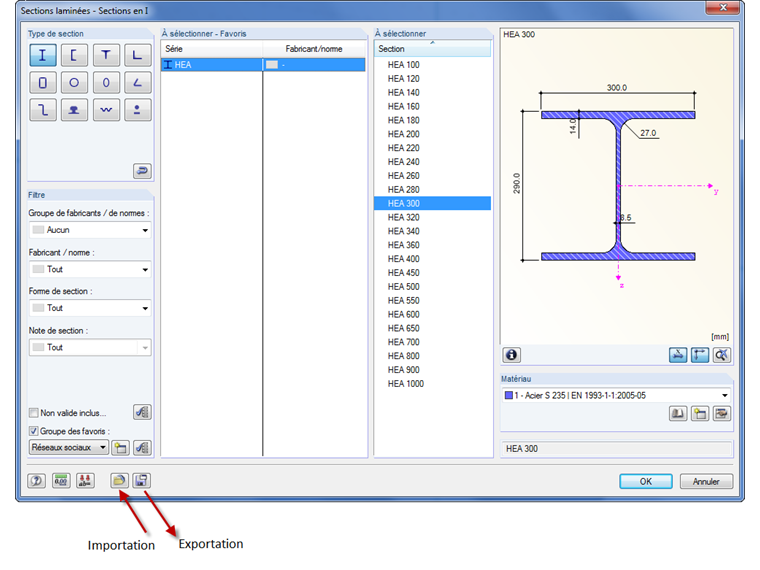Click the HEA 300 section name field
The width and height of the screenshot is (760, 570).
pos(617,449)
